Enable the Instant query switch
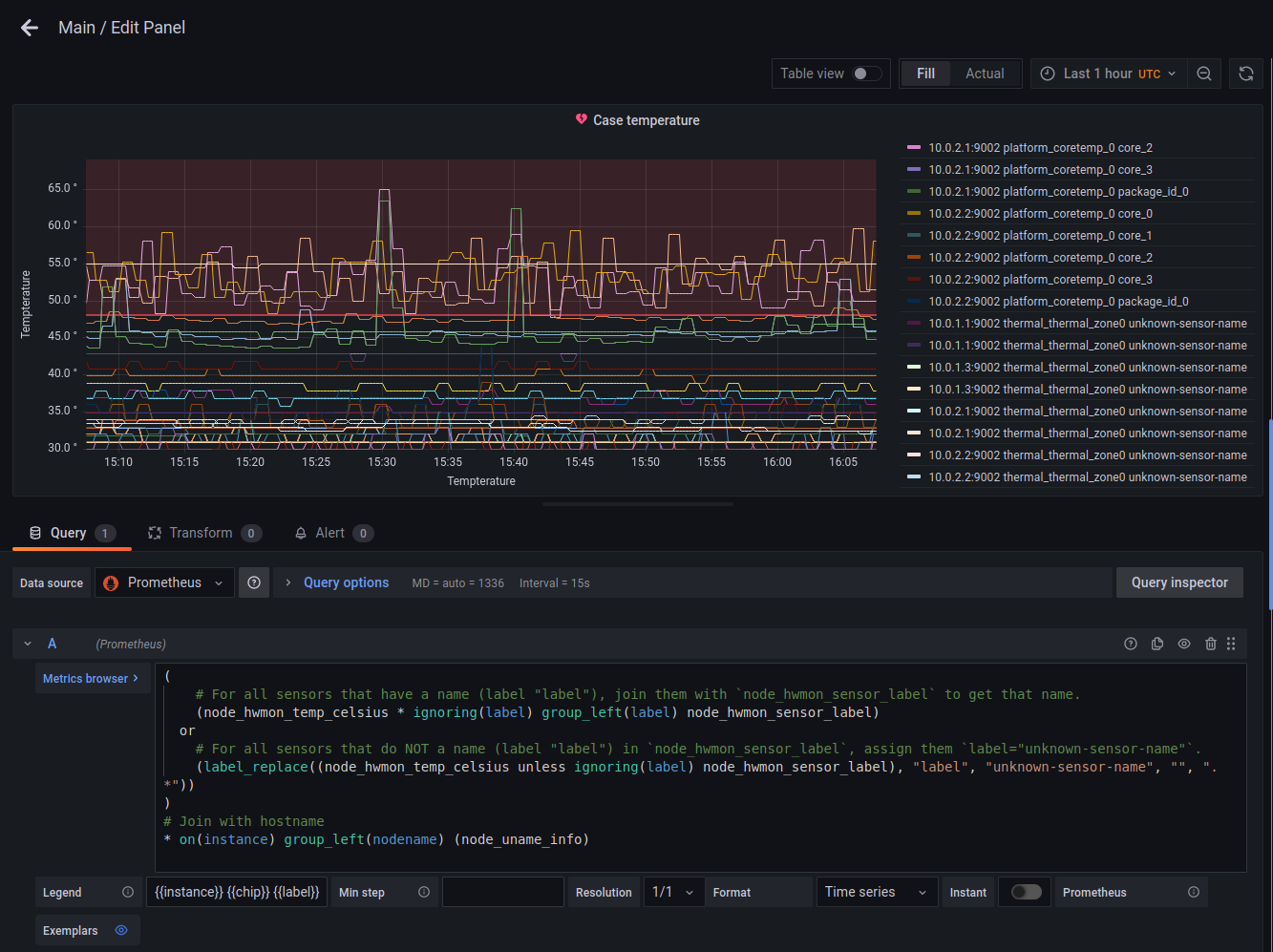Viewport: 1273px width, 952px height. (1026, 892)
